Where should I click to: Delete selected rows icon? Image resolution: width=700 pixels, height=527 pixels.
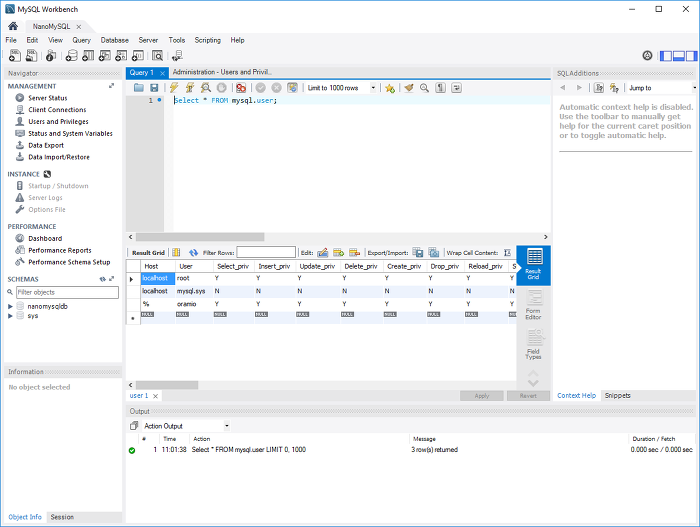click(354, 253)
